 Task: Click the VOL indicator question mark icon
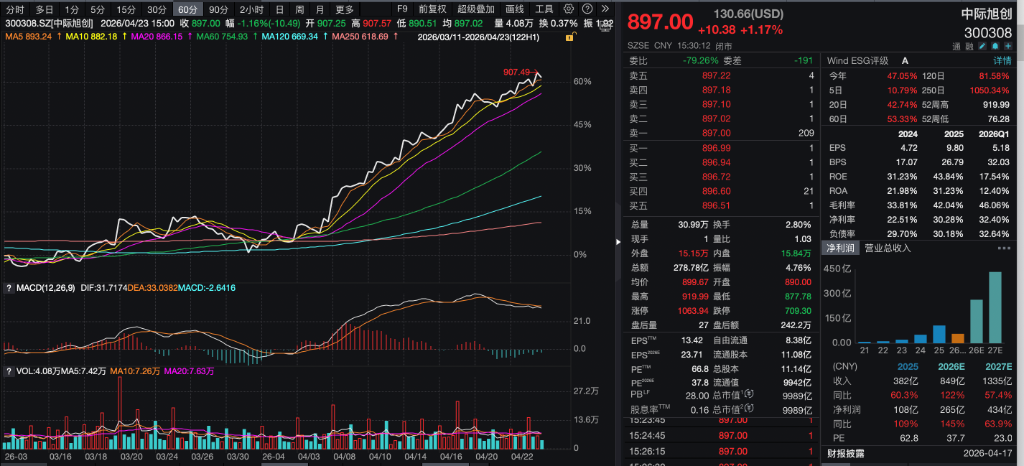pos(8,371)
